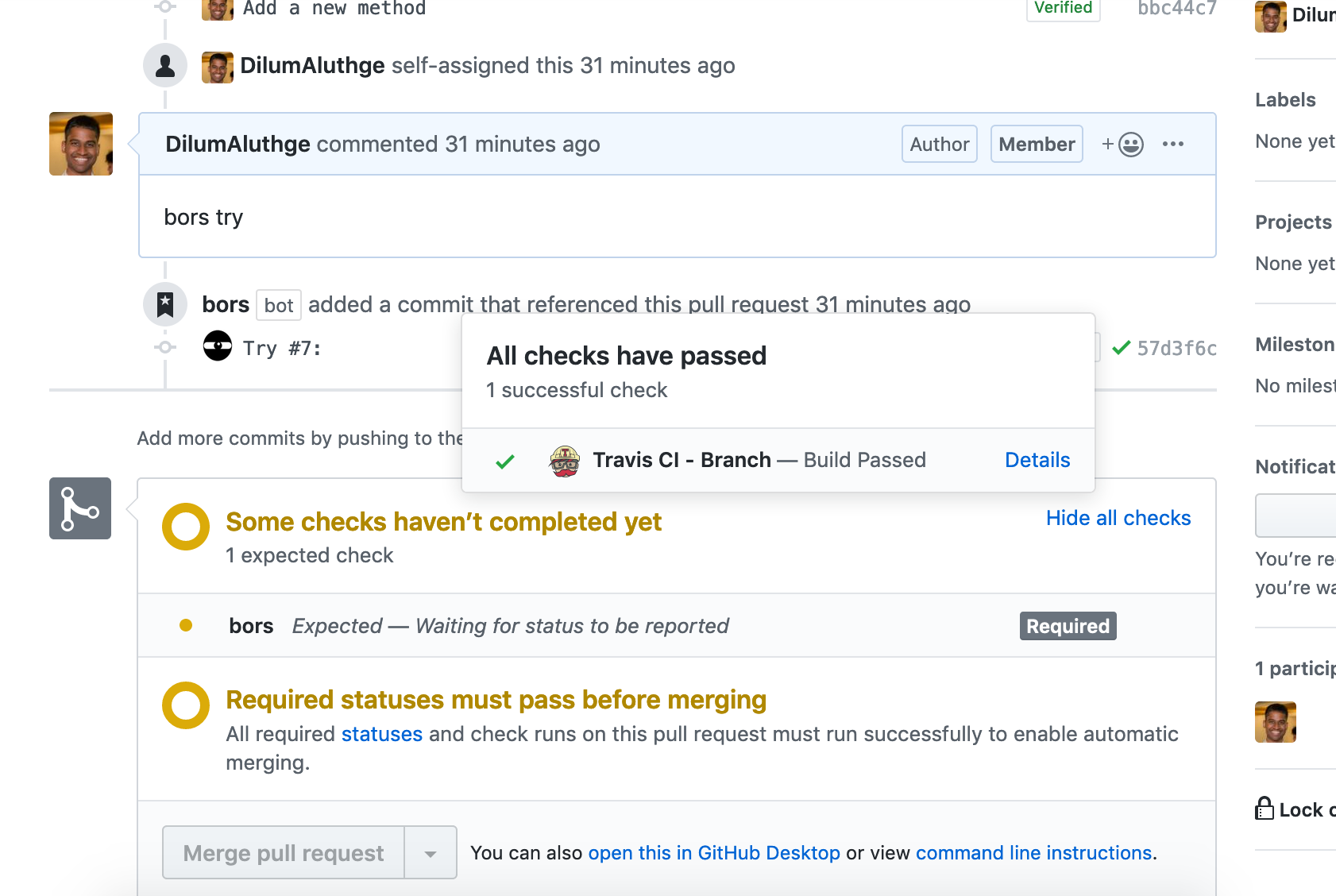Click the green checkmark beside commit 57d3f6c

(x=1121, y=348)
